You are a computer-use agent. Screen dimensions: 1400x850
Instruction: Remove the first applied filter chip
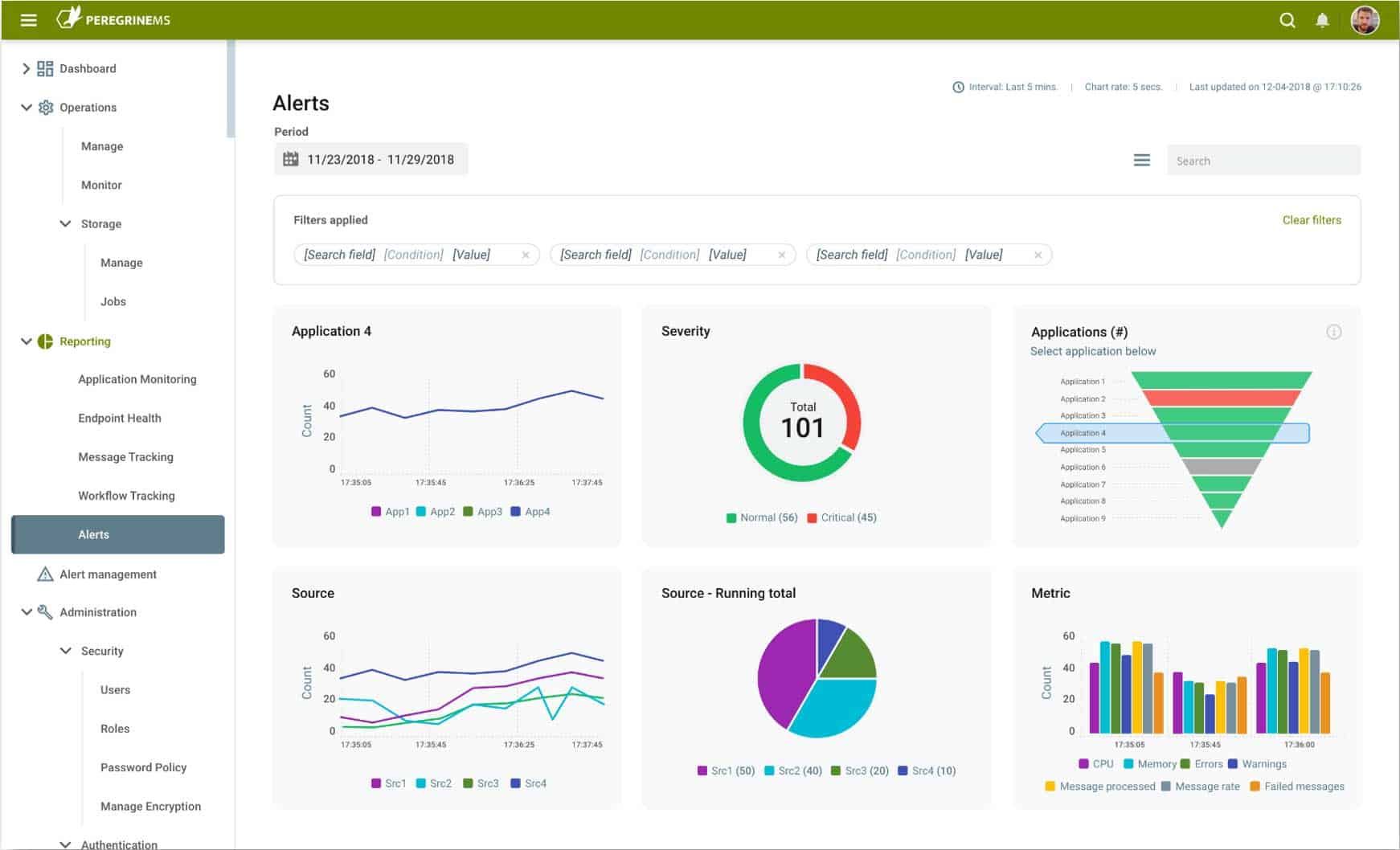[526, 255]
